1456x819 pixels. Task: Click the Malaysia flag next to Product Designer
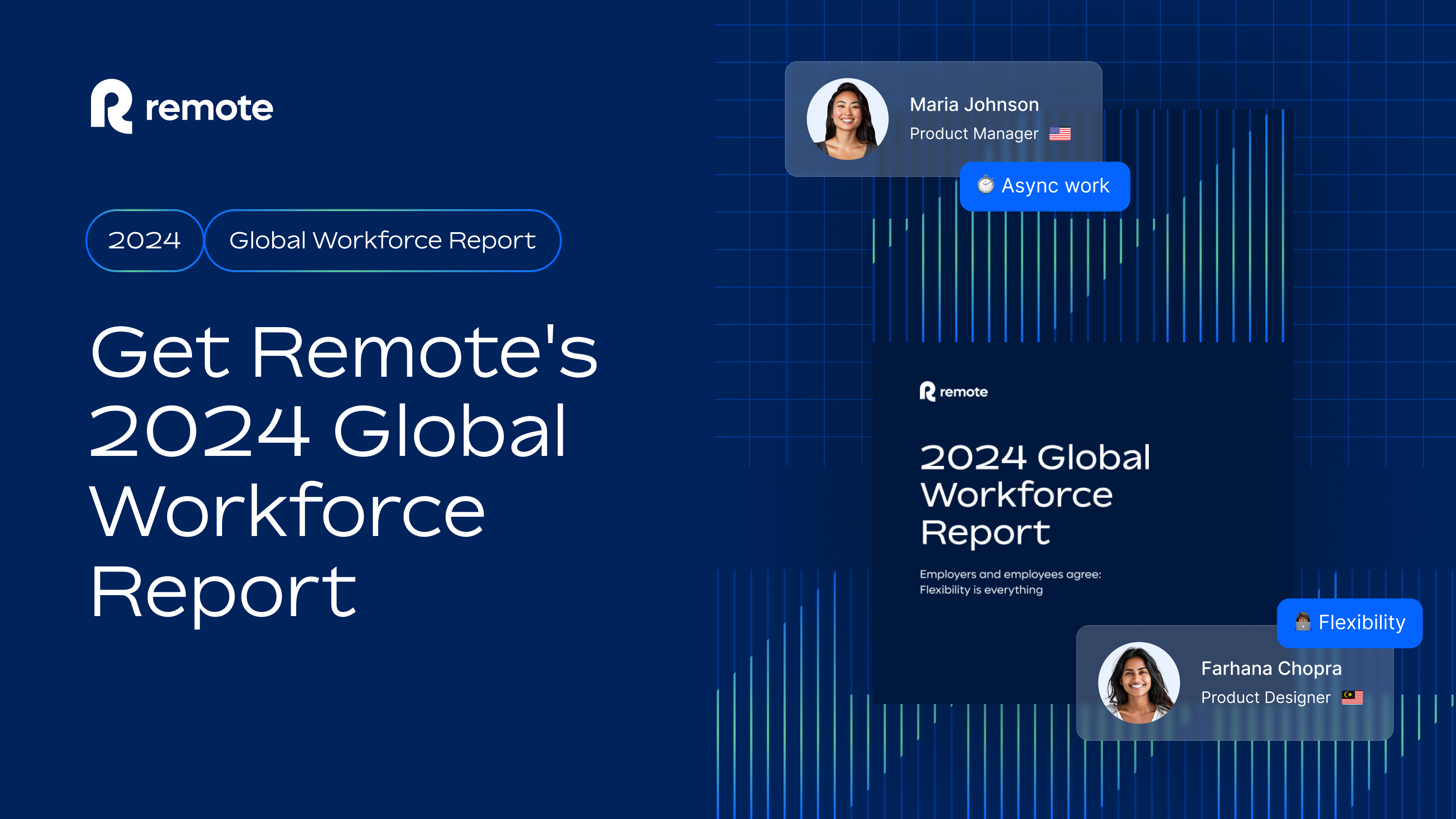tap(1353, 698)
